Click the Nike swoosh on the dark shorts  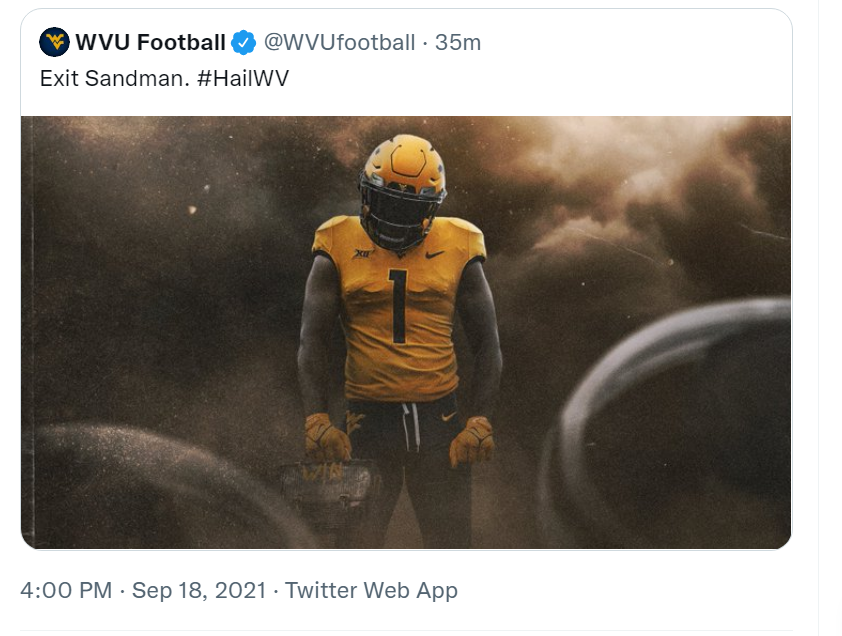click(x=448, y=415)
